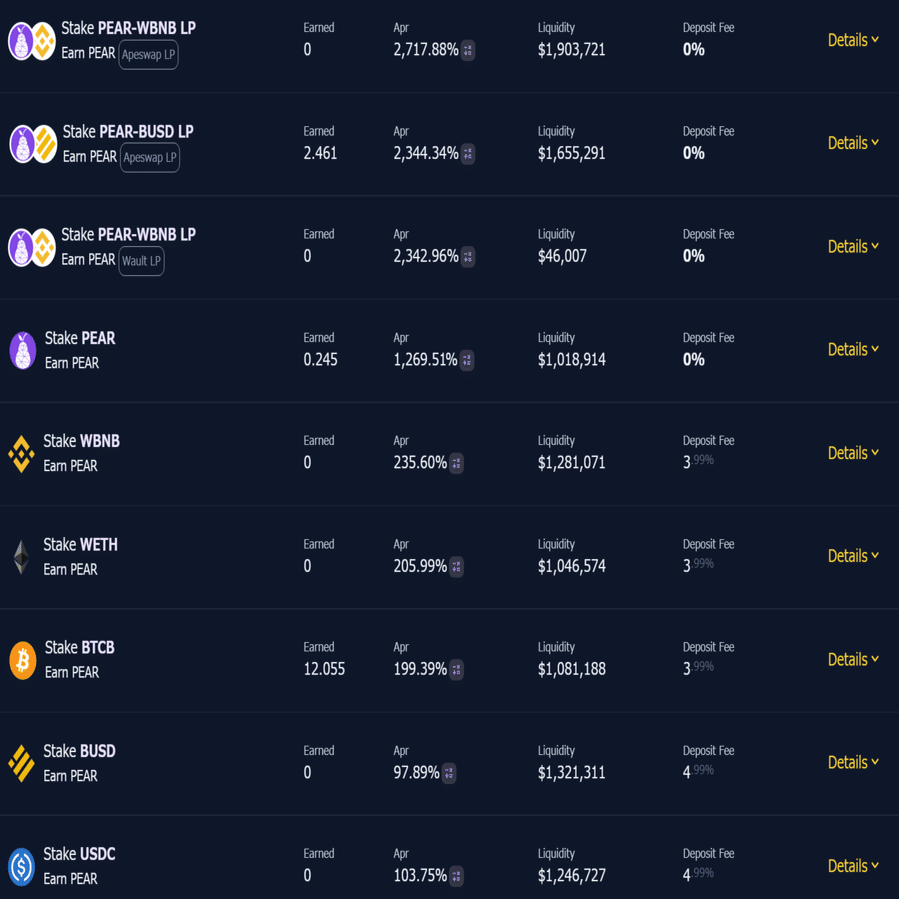Open APR calculator next to 199.39%
This screenshot has width=899, height=899.
click(x=457, y=670)
